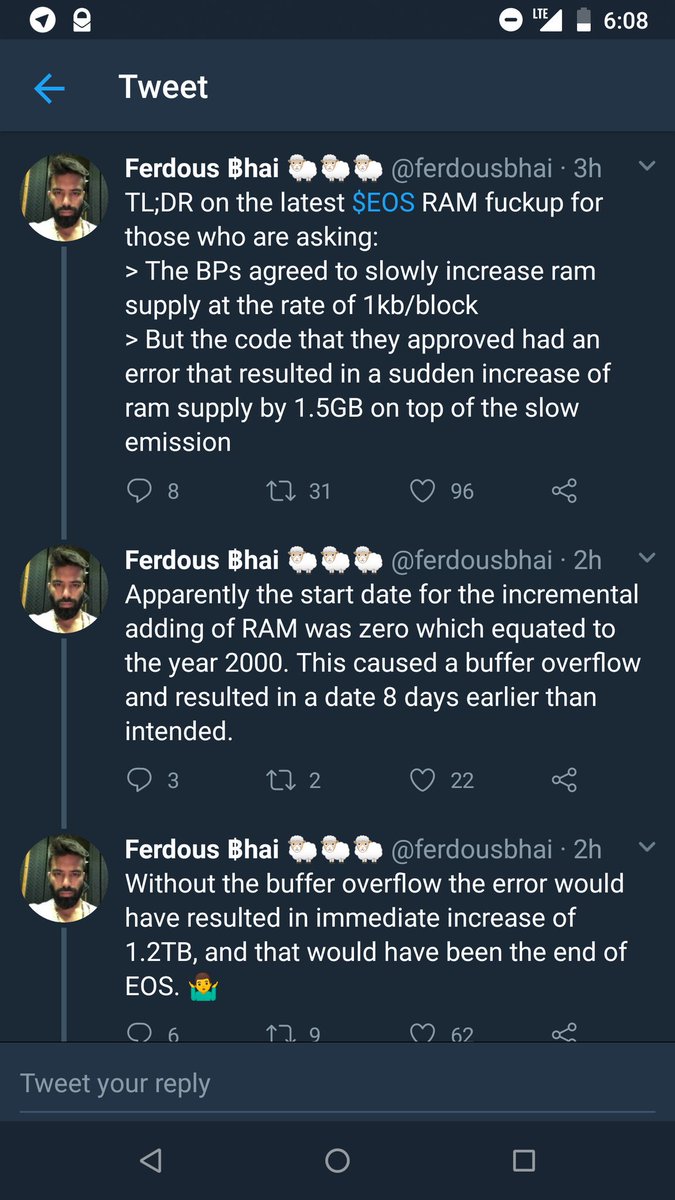Screen dimensions: 675x1200
Task: Open the $EOS cashtag link
Action: point(384,203)
